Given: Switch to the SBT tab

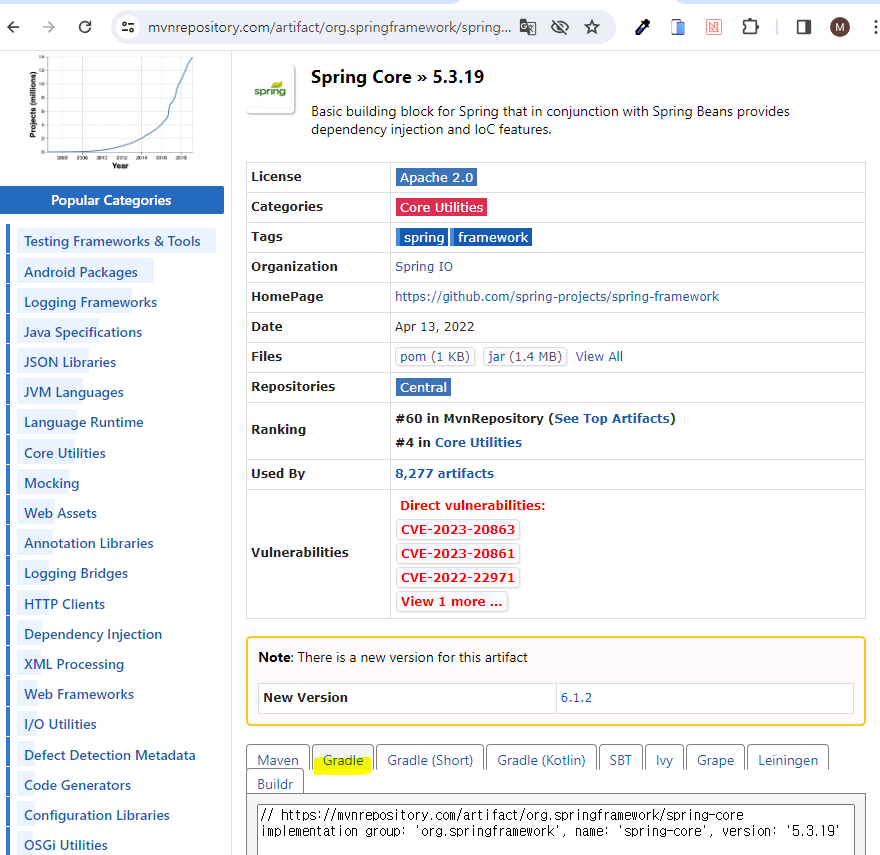Looking at the screenshot, I should tap(620, 760).
